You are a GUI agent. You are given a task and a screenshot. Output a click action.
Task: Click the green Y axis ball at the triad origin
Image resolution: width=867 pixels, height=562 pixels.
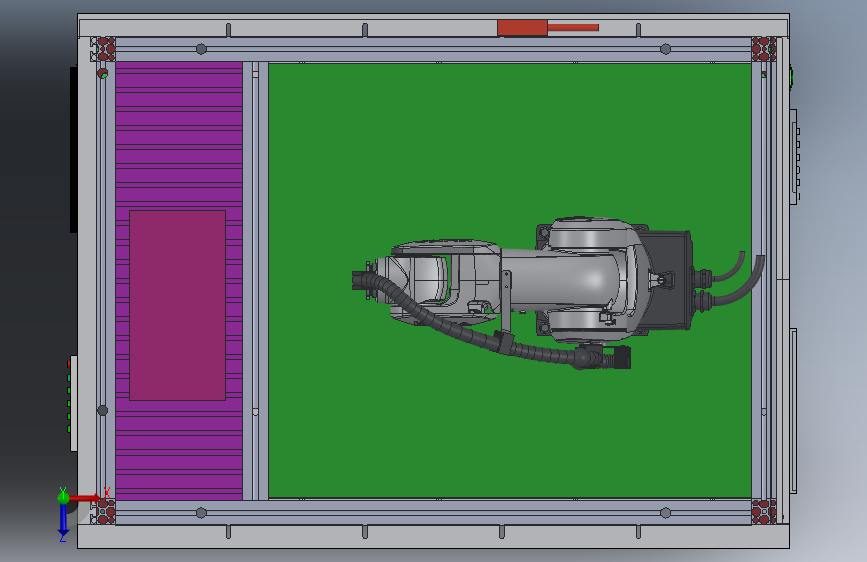click(63, 498)
